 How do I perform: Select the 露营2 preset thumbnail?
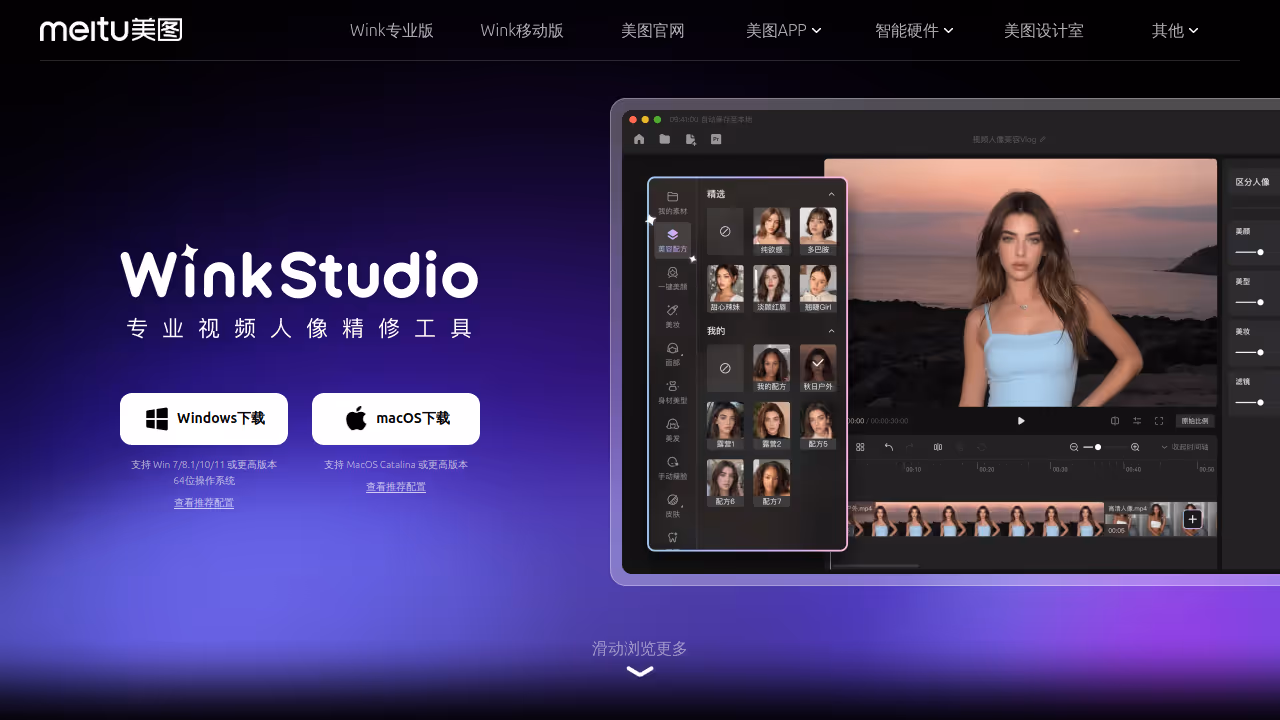[771, 426]
